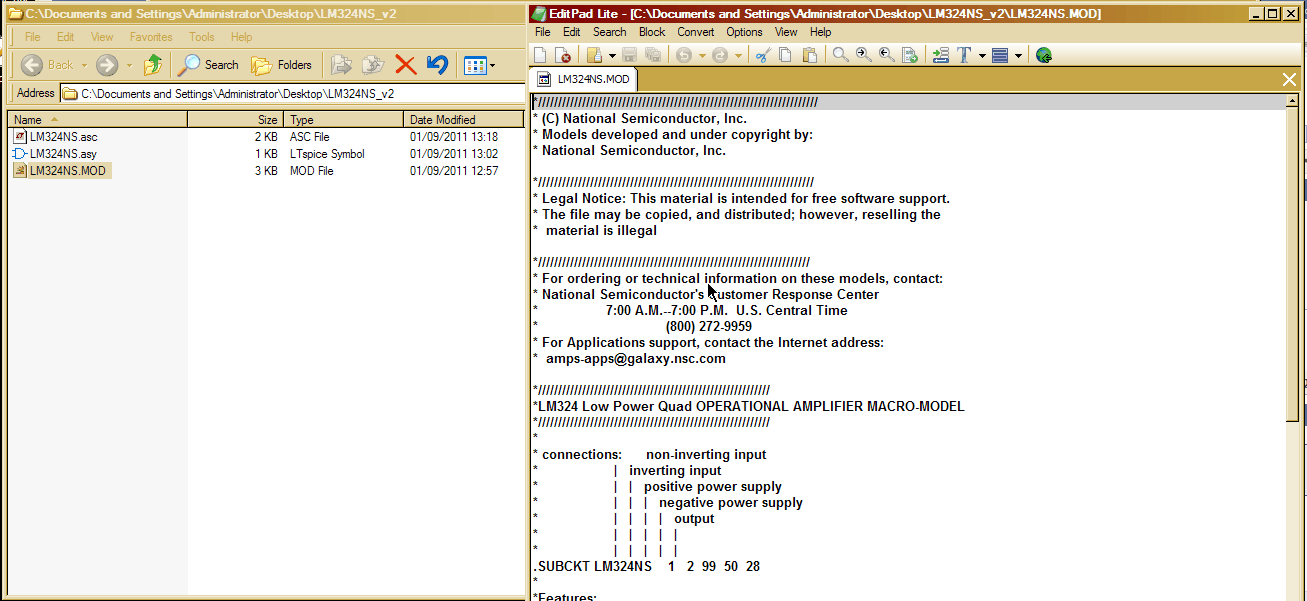This screenshot has height=601, width=1307.
Task: Expand the open file dropdown arrow in EditPad
Action: [x=612, y=56]
